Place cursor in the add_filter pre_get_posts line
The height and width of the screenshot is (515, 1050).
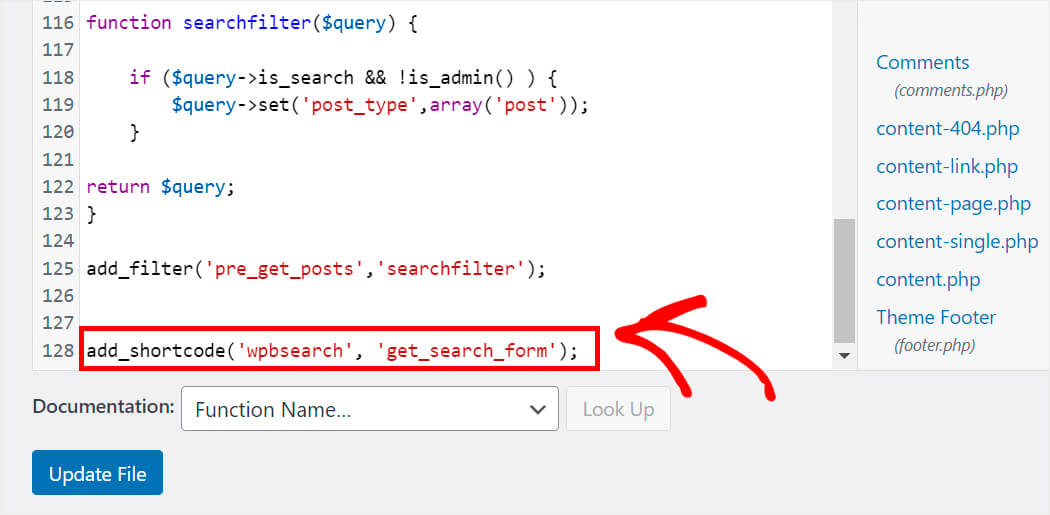[x=316, y=269]
